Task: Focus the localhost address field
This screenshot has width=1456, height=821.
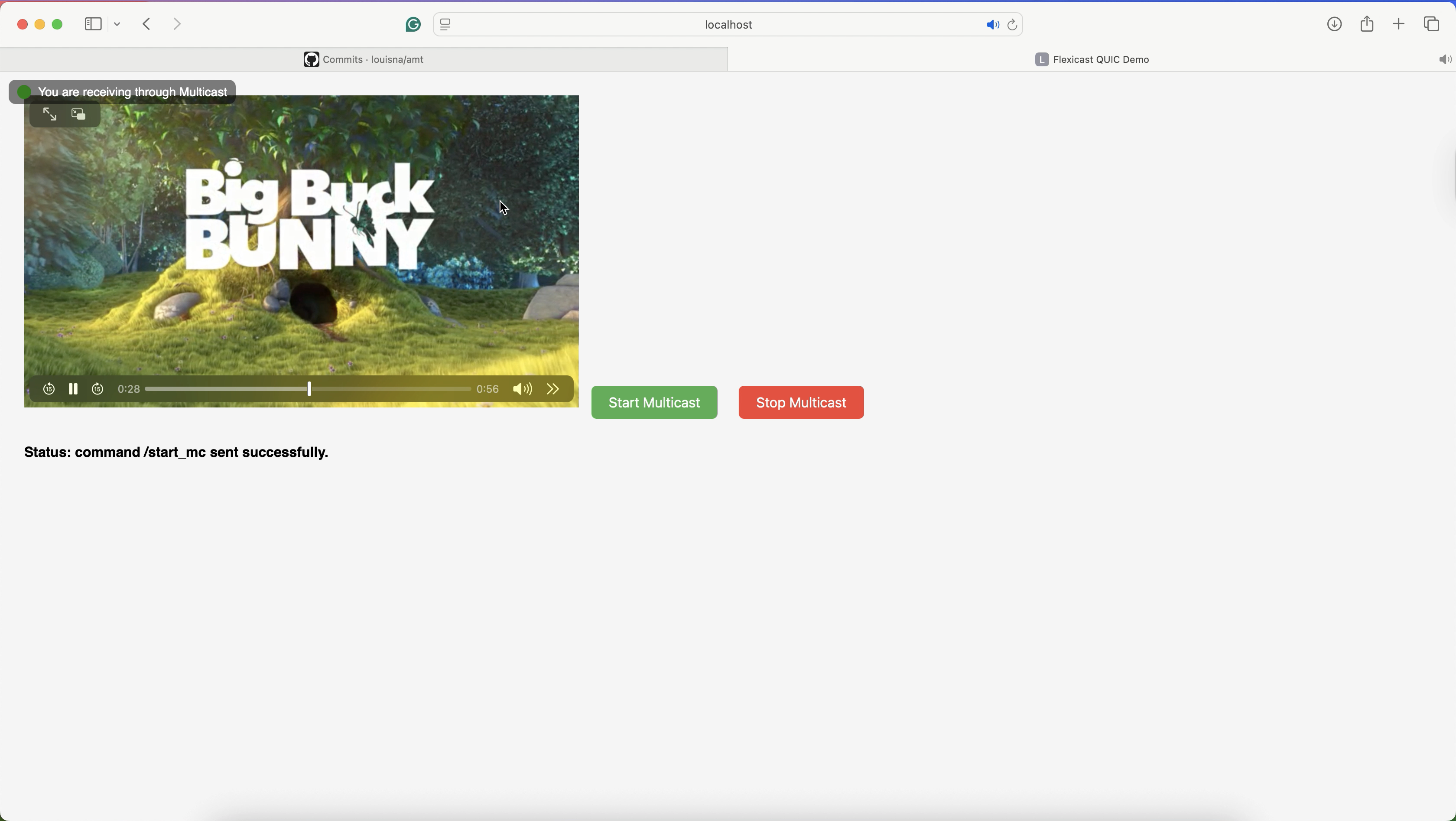Action: (x=728, y=25)
